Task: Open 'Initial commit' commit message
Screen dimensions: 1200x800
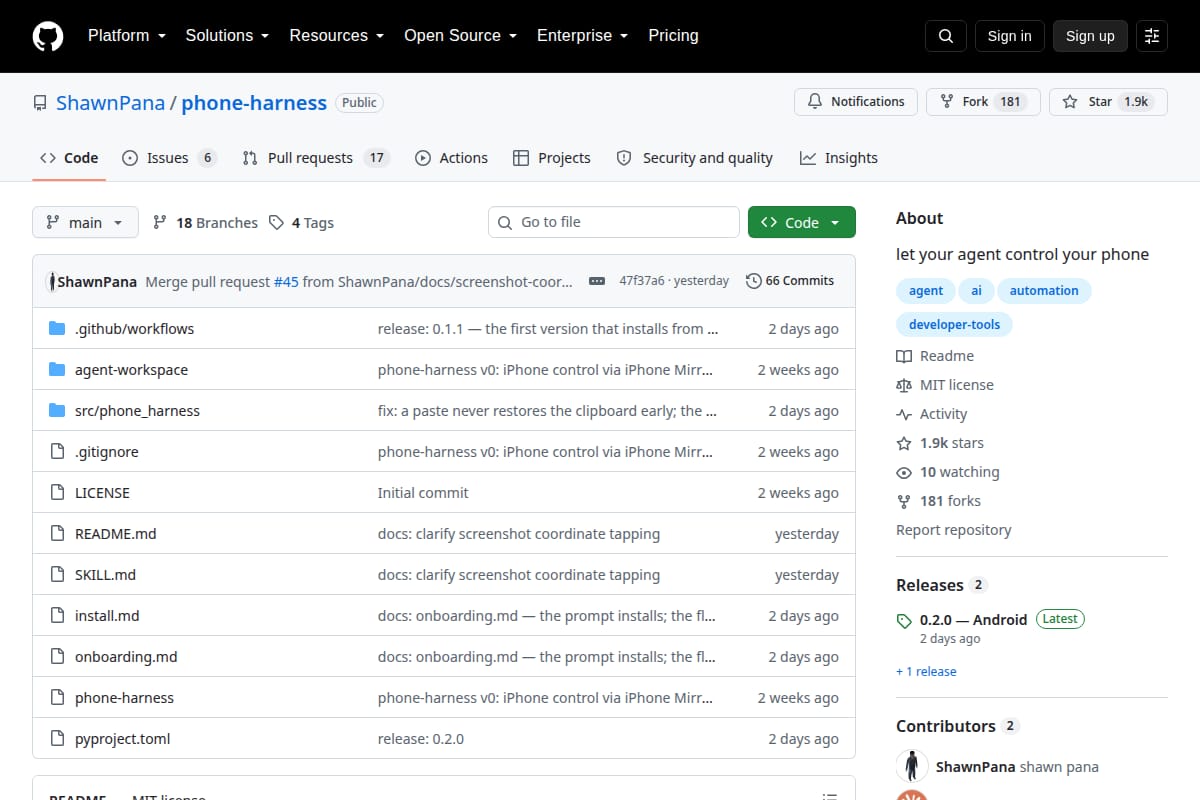Action: coord(423,493)
